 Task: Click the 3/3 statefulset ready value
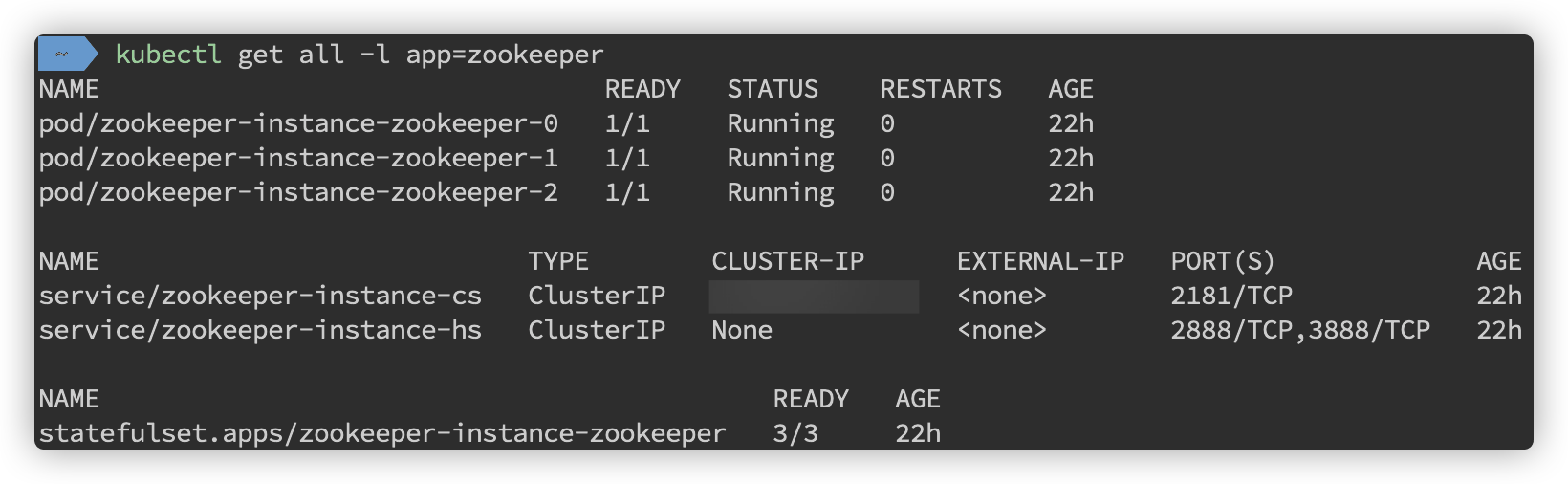[x=795, y=433]
